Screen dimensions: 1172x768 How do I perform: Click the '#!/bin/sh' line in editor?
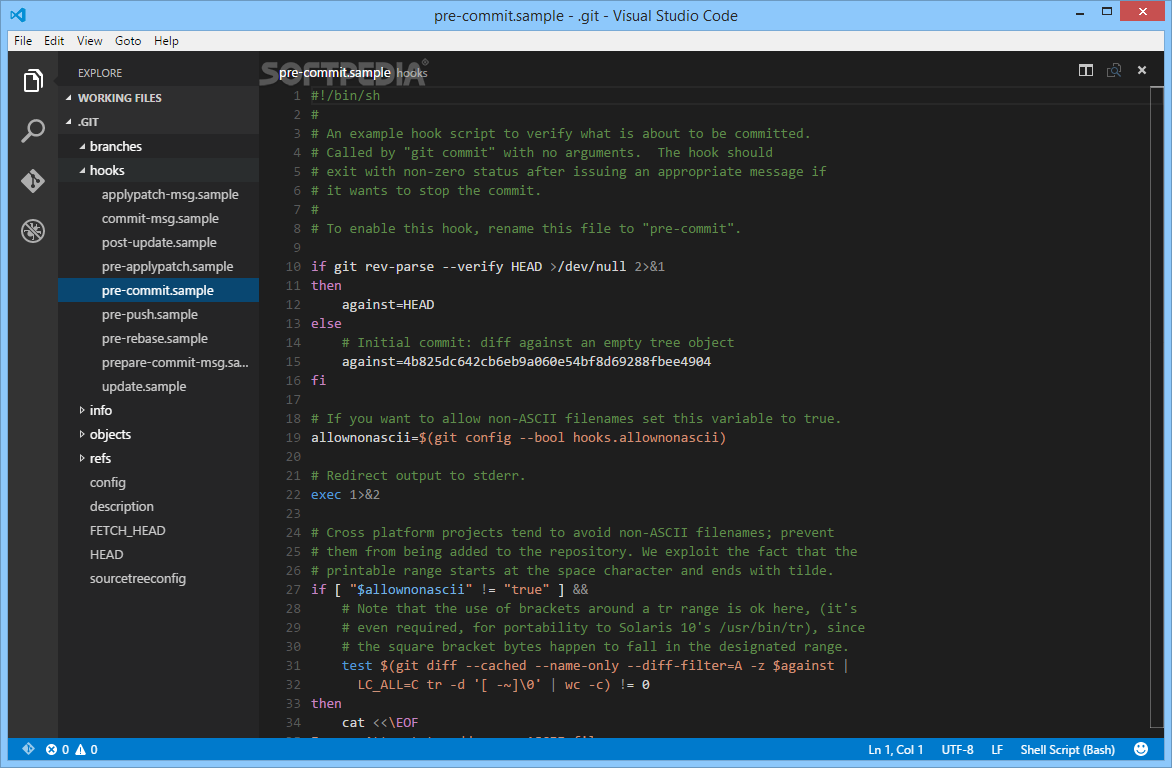tap(345, 96)
